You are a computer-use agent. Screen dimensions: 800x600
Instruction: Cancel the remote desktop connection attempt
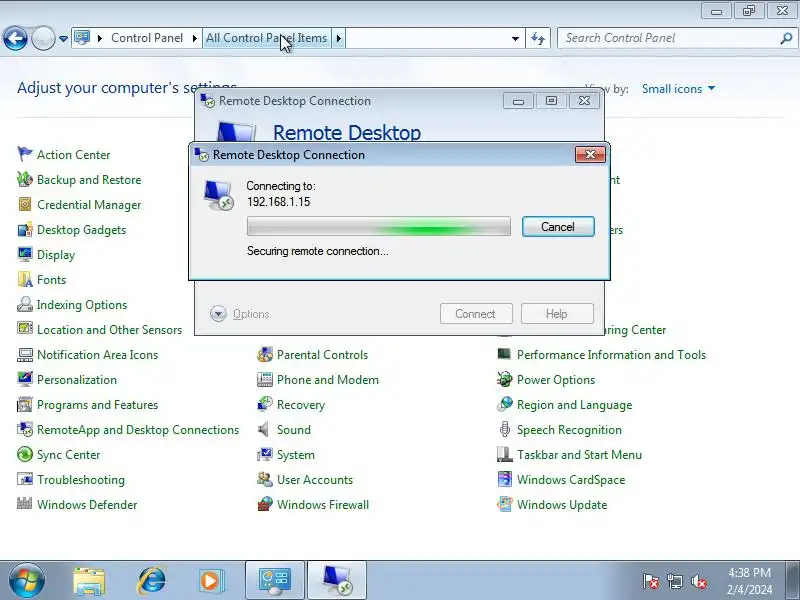click(558, 227)
